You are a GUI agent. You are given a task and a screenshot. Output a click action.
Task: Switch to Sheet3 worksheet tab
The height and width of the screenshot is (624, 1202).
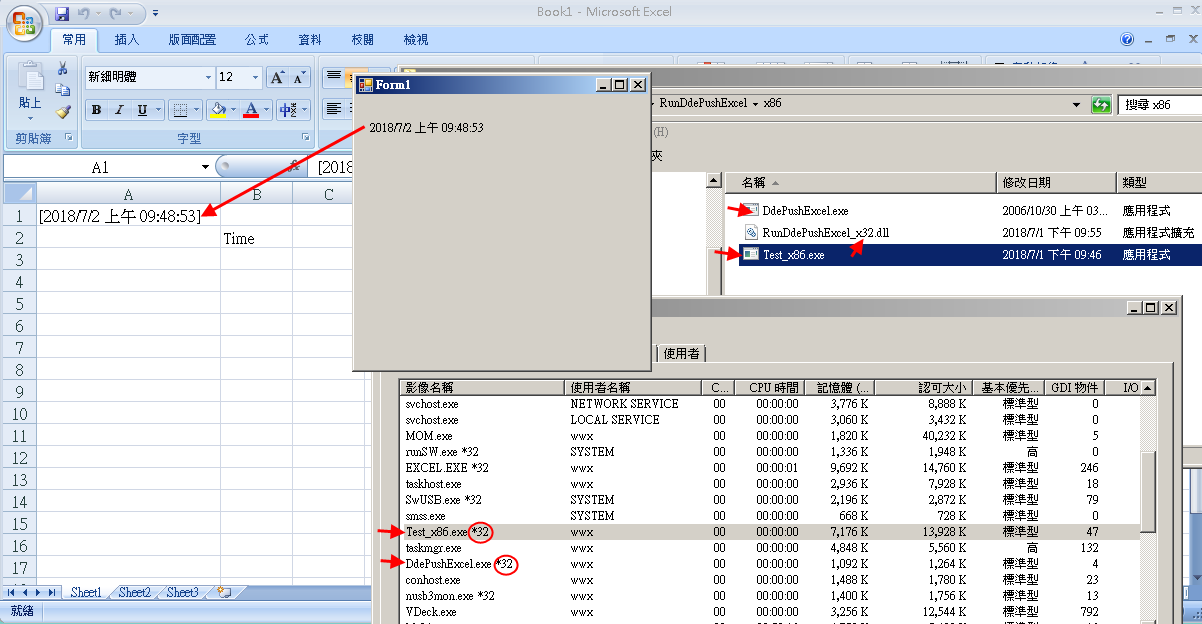[x=182, y=593]
